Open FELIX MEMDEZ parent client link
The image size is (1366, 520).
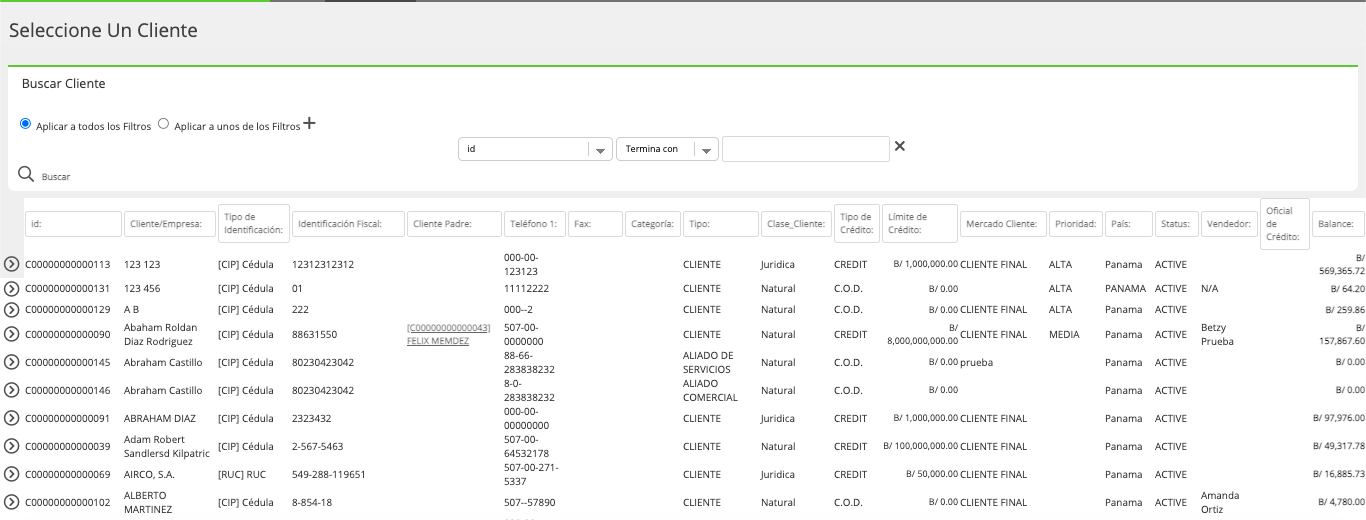[x=438, y=341]
